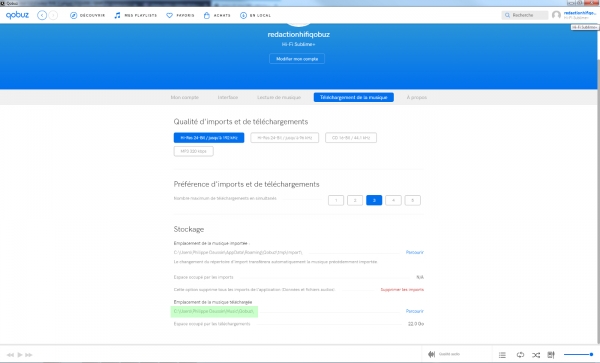Click Parcourir for imported music location

coord(415,252)
